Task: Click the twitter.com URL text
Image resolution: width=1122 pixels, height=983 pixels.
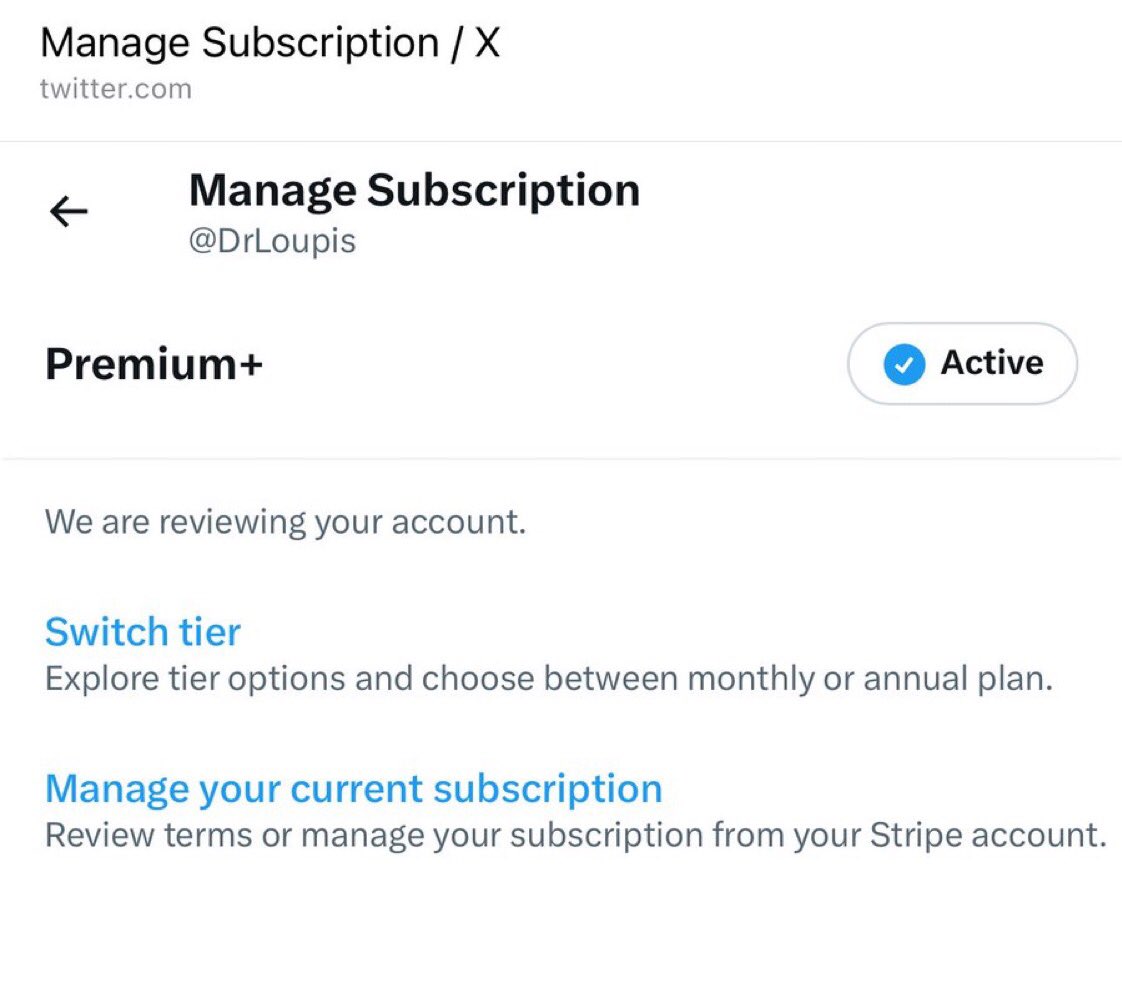Action: point(115,88)
